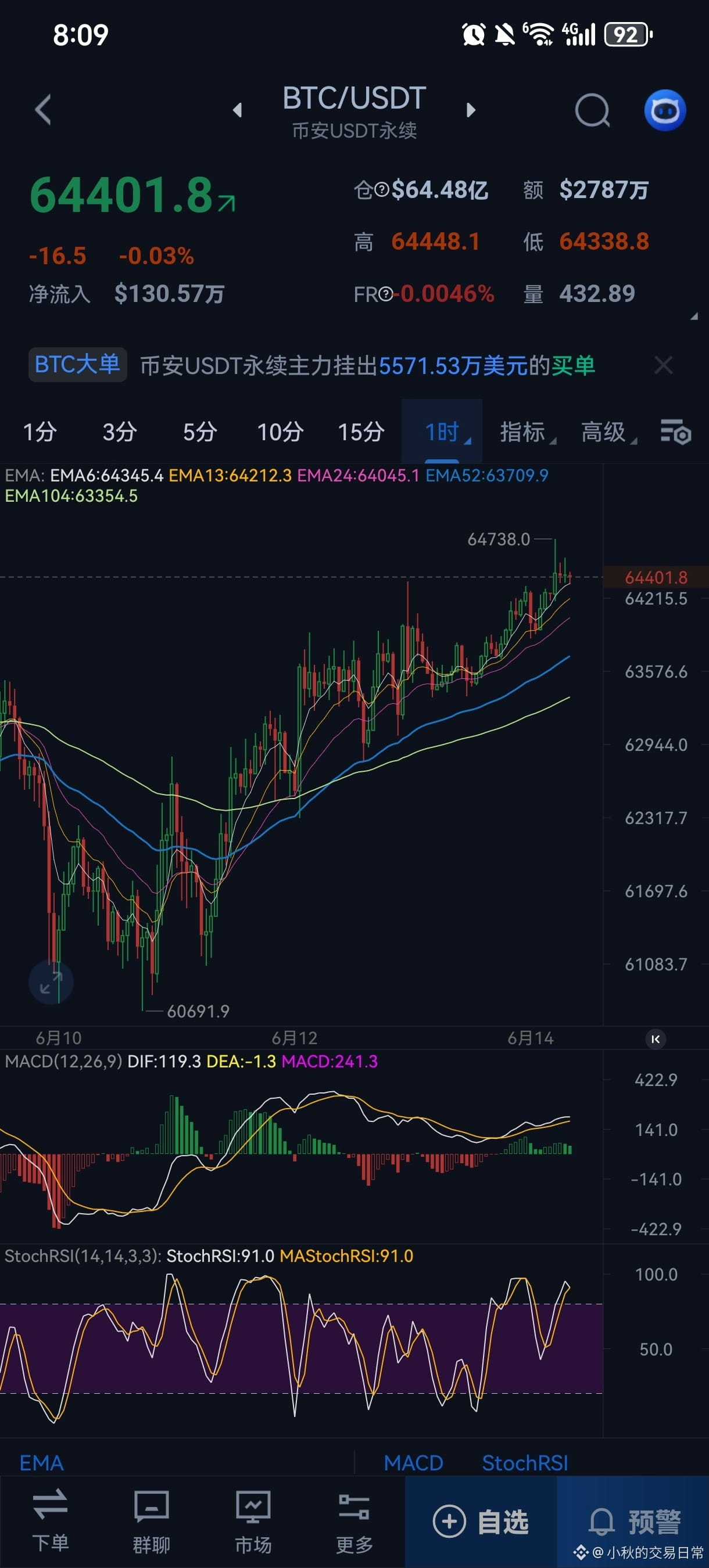Open the search magnifier icon
The image size is (709, 1568).
(x=593, y=110)
